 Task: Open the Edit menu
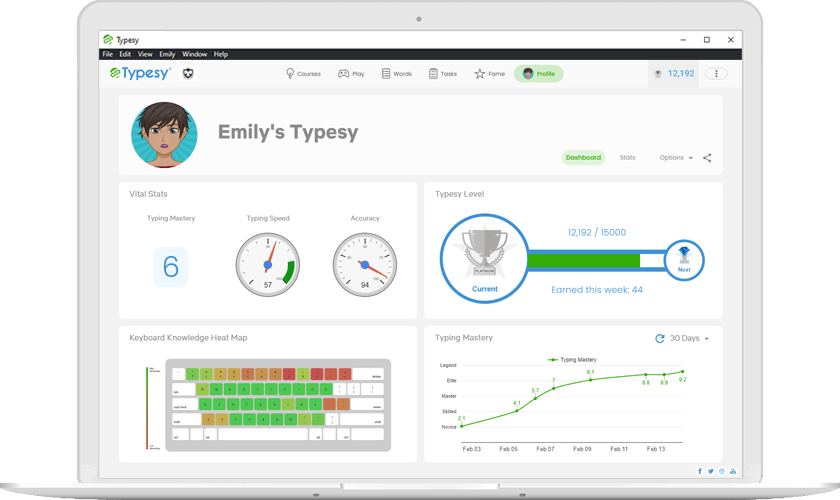(125, 54)
